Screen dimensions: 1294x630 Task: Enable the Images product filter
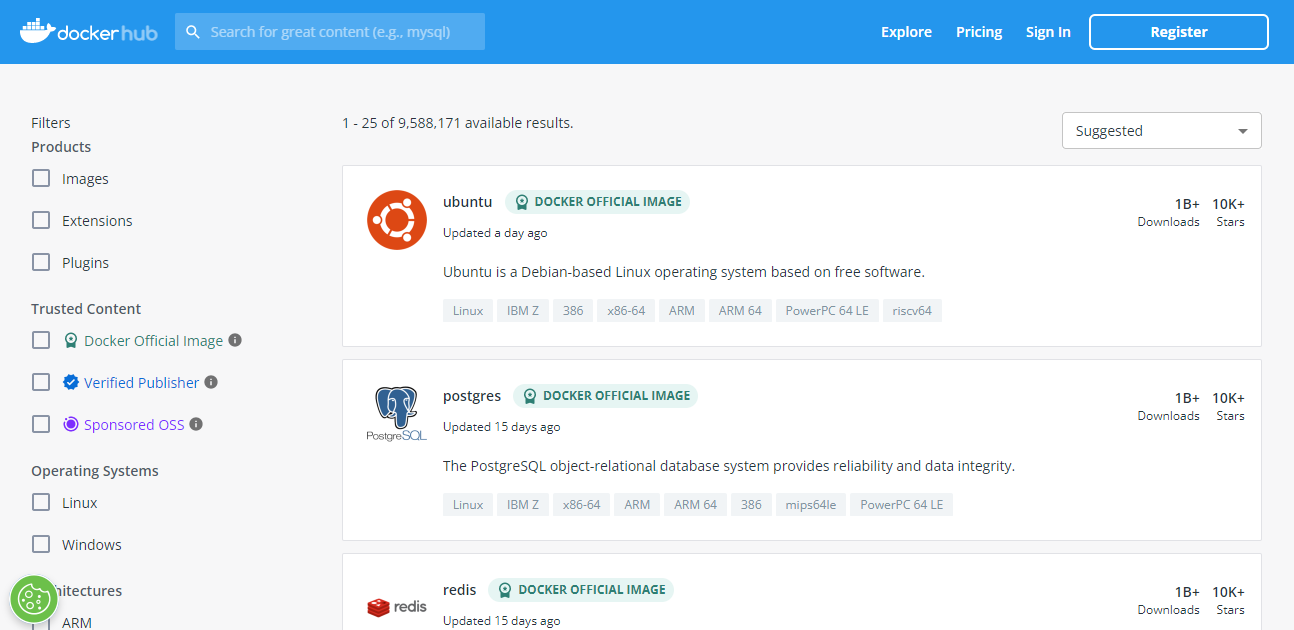click(x=40, y=178)
